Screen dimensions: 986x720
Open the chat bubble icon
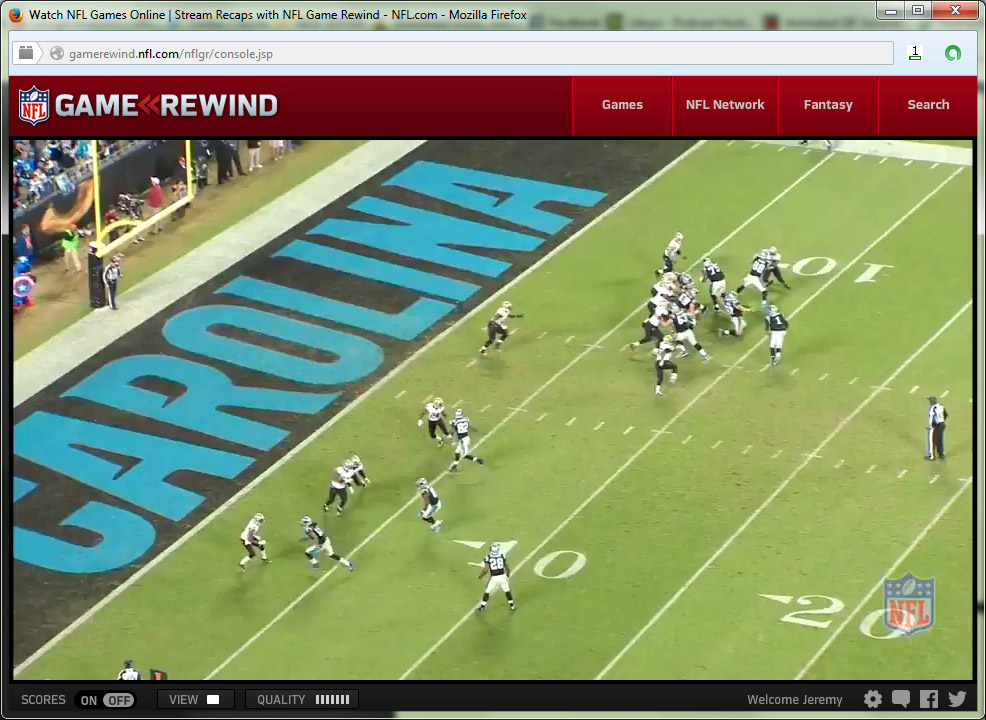tap(900, 699)
